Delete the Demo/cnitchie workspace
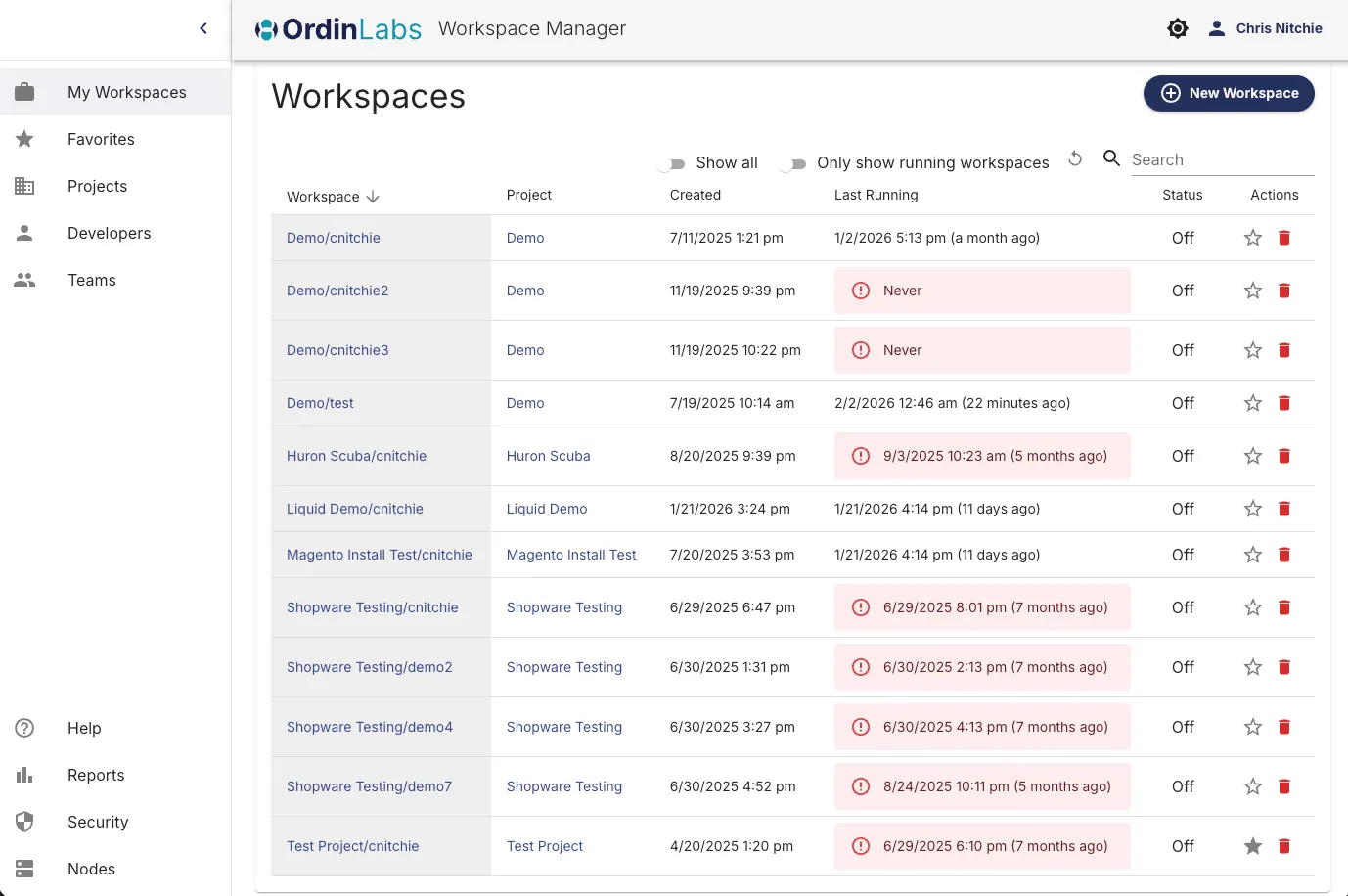 pyautogui.click(x=1284, y=238)
